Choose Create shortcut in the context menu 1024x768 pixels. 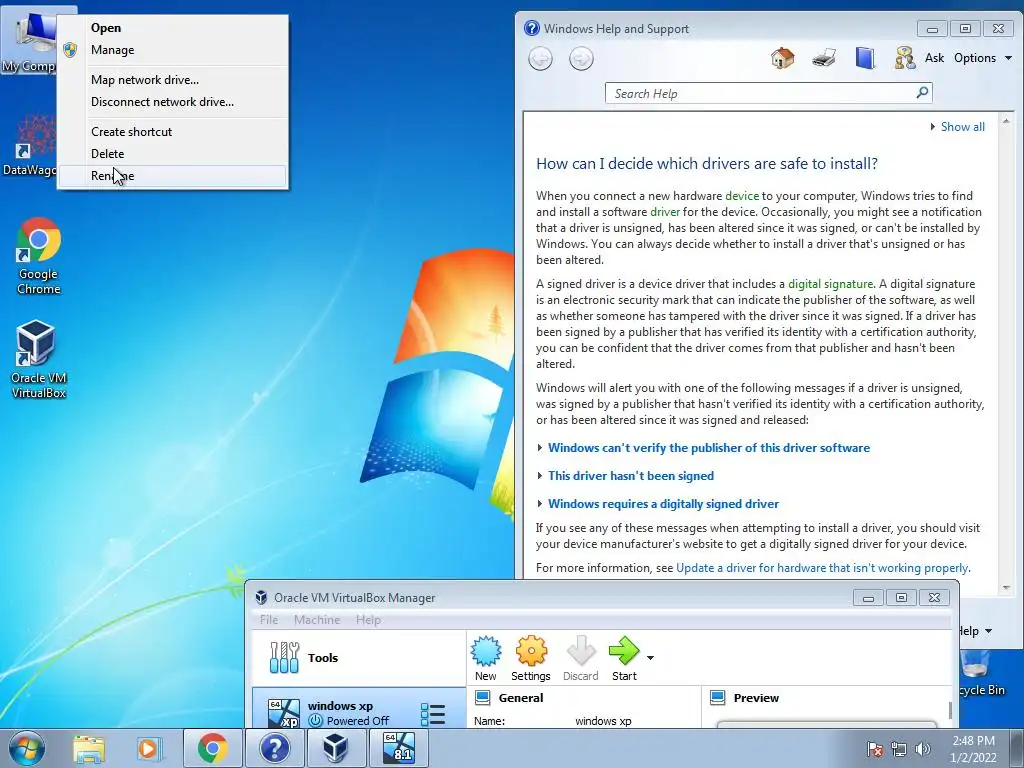click(172, 132)
